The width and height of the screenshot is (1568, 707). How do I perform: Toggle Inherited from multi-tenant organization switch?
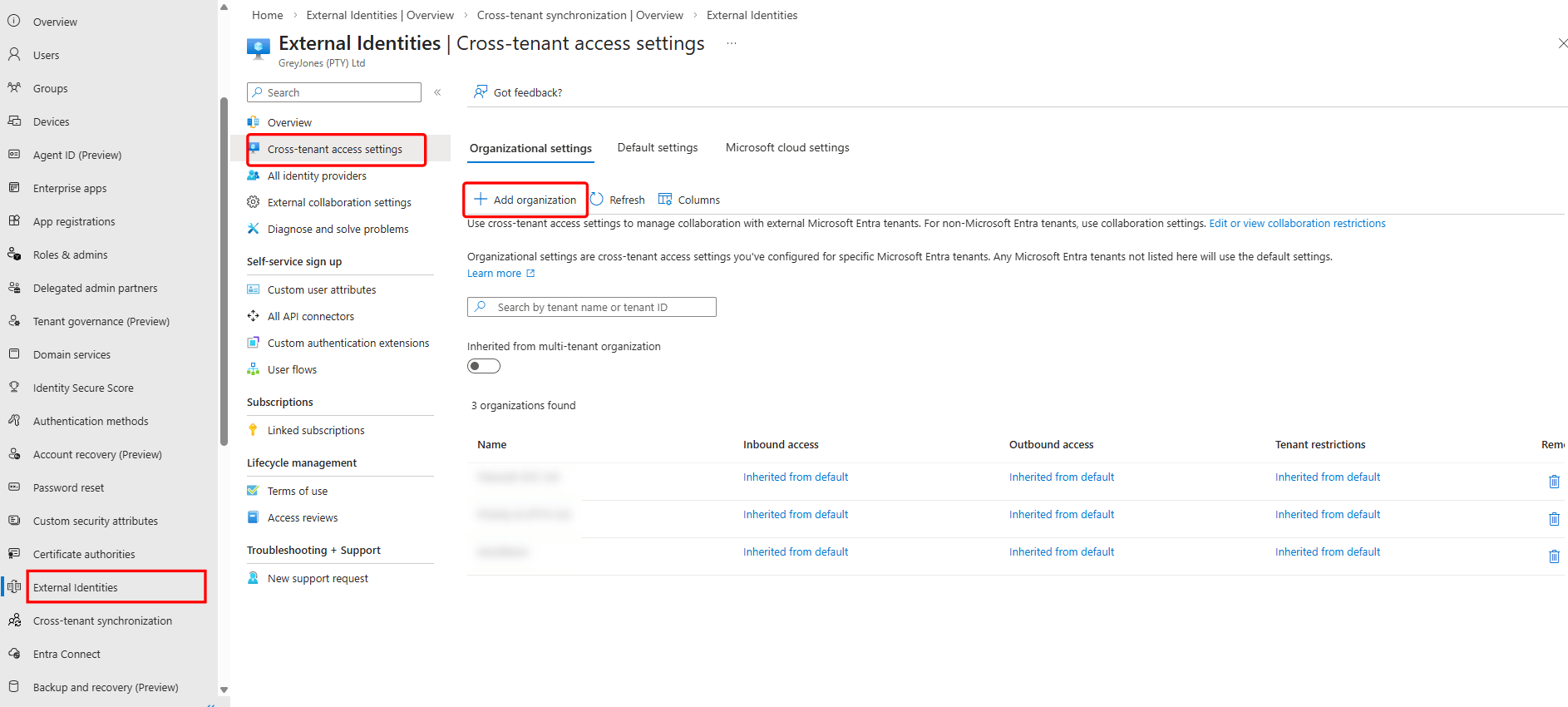(484, 367)
